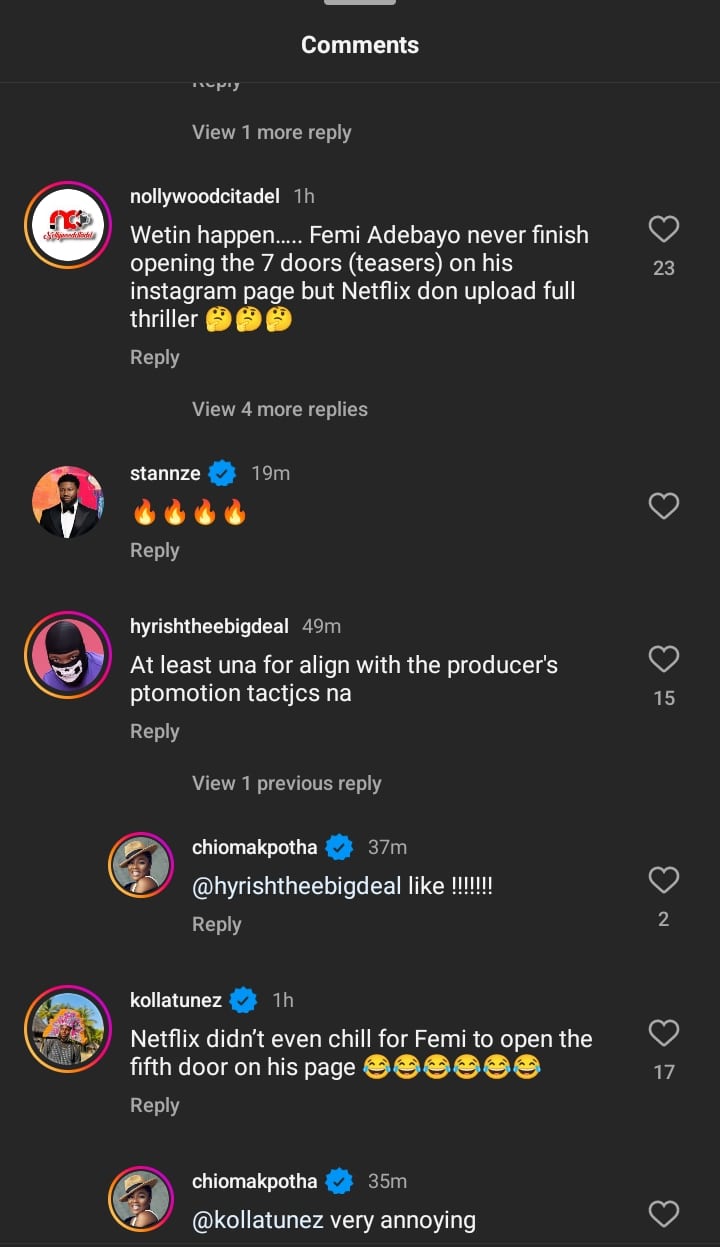Screen dimensions: 720x1247
Task: Heart kollatunez's fifth door comment
Action: (664, 1033)
